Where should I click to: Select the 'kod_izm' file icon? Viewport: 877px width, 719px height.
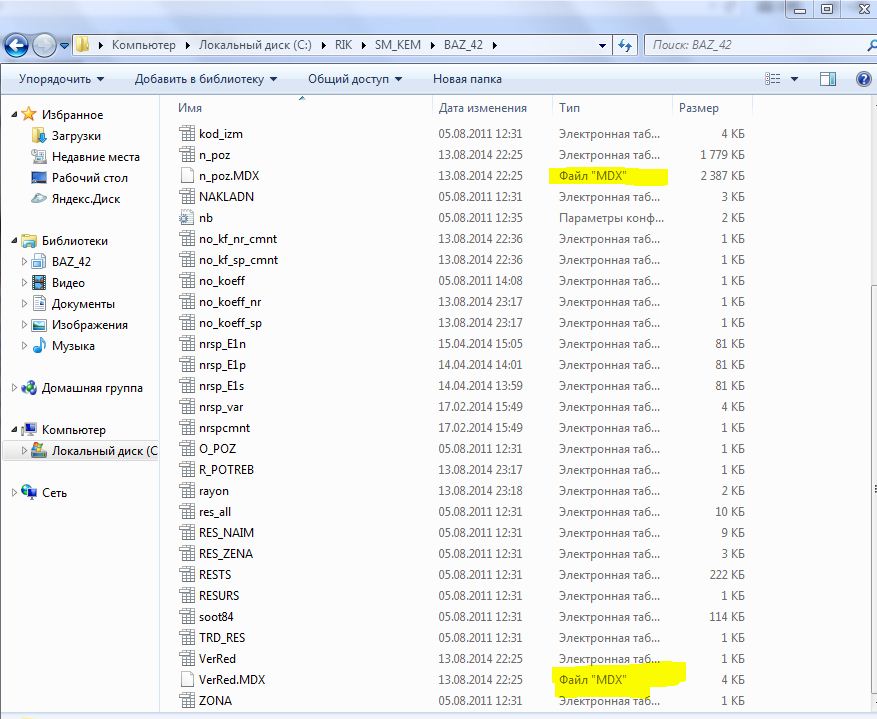coord(187,134)
